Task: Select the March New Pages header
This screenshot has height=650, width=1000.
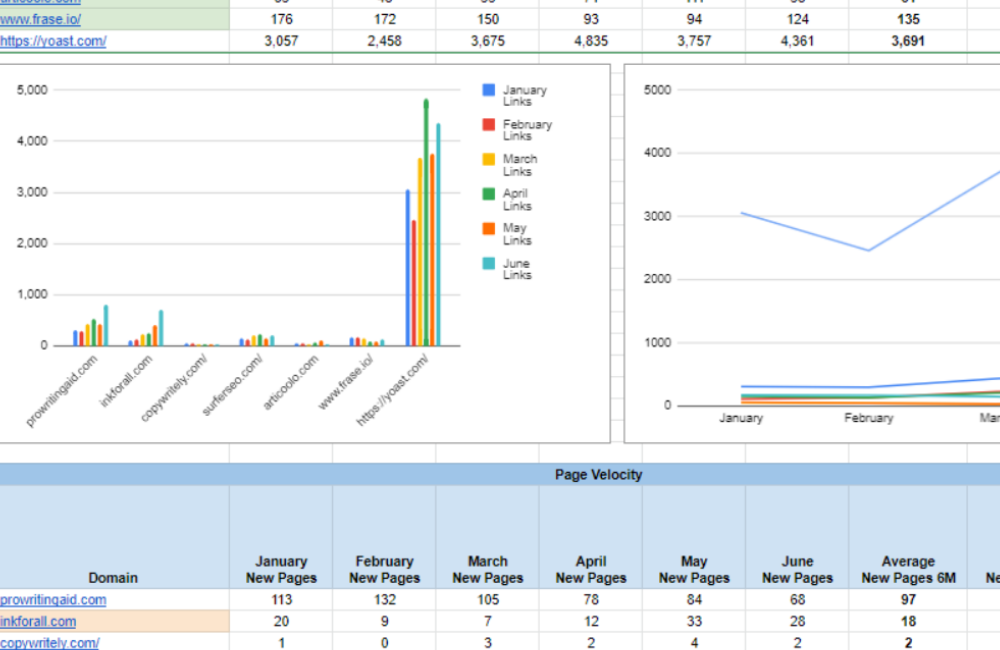Action: point(488,537)
